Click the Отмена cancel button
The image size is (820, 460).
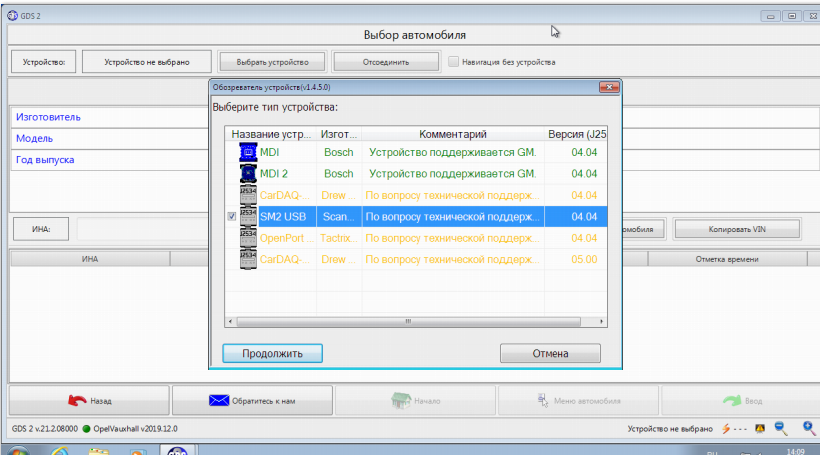tap(550, 353)
